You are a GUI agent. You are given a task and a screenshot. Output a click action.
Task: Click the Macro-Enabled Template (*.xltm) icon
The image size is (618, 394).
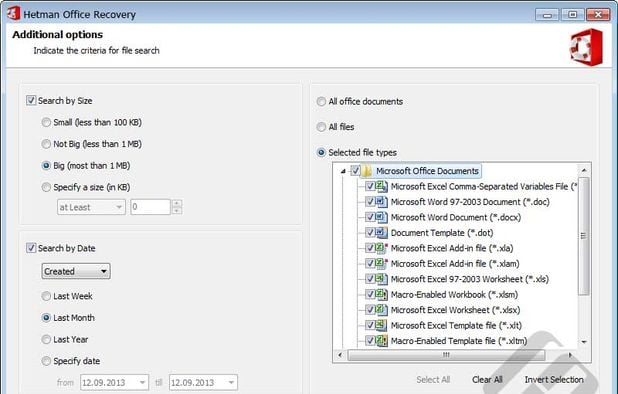coord(381,341)
